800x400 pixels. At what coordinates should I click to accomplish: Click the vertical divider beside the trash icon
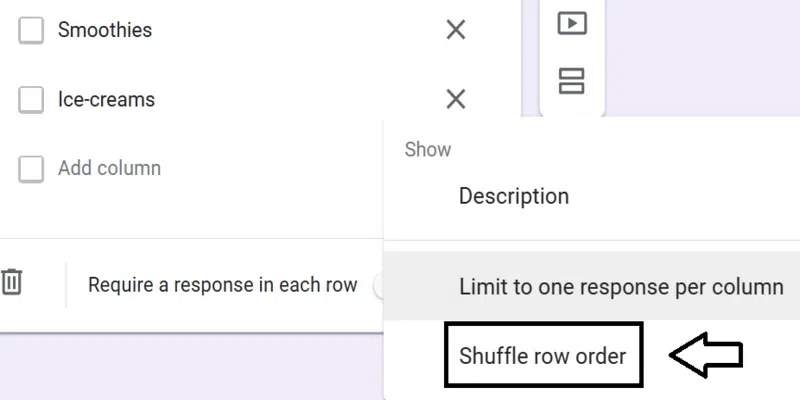[66, 284]
